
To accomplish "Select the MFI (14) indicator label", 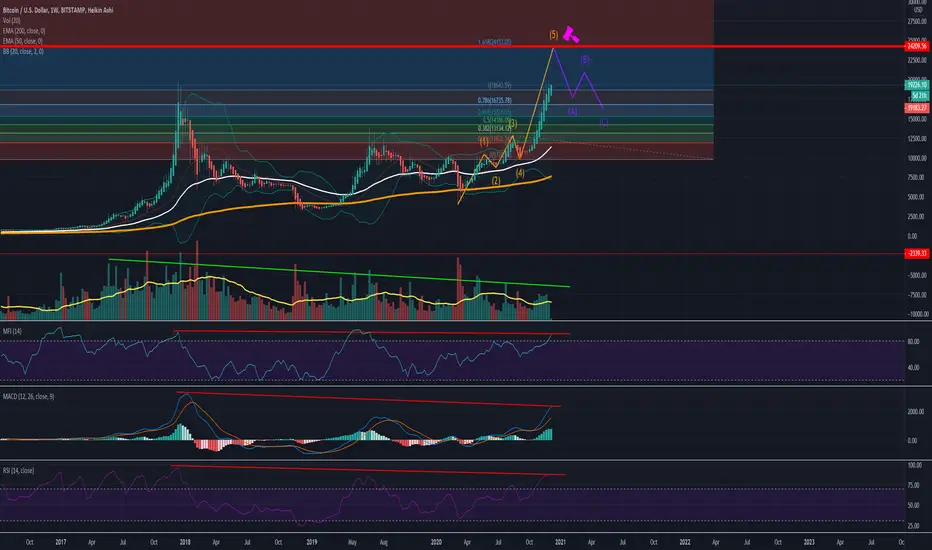I will (x=12, y=331).
